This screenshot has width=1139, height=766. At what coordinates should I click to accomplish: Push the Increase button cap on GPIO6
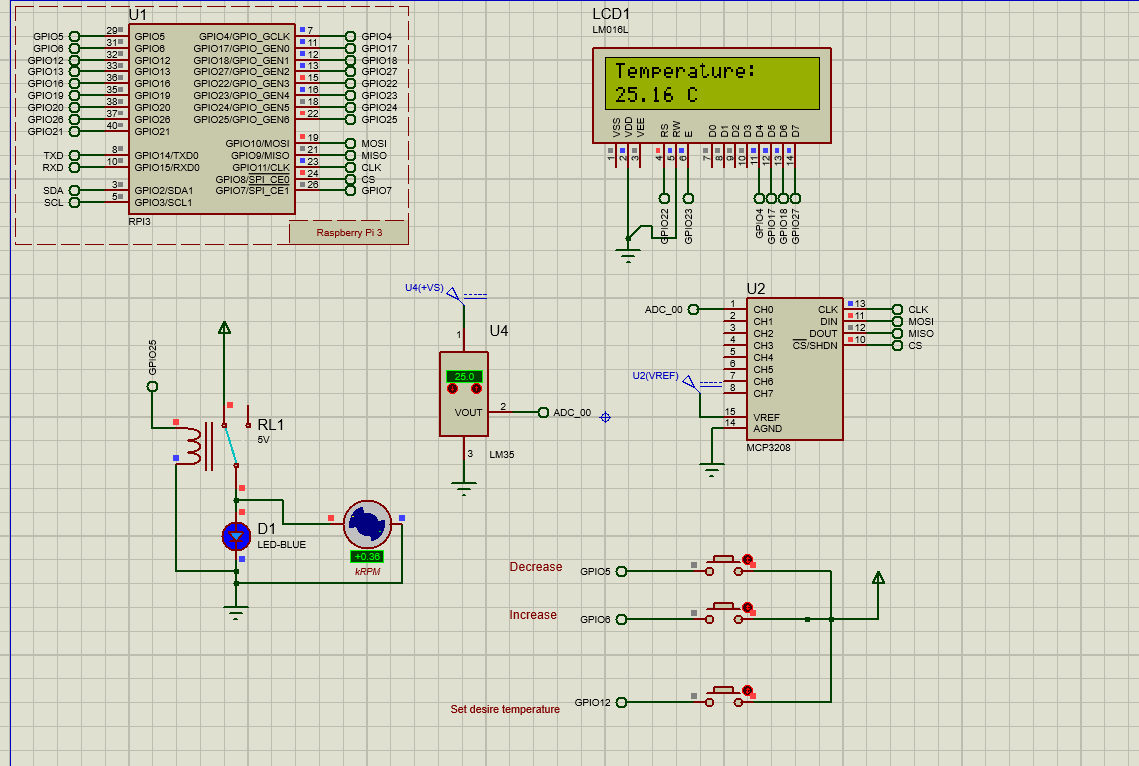pyautogui.click(x=723, y=607)
